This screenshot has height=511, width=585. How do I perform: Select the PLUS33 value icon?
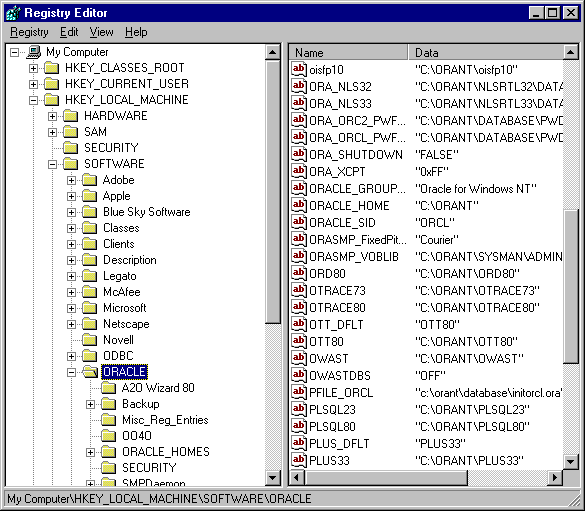coord(299,460)
